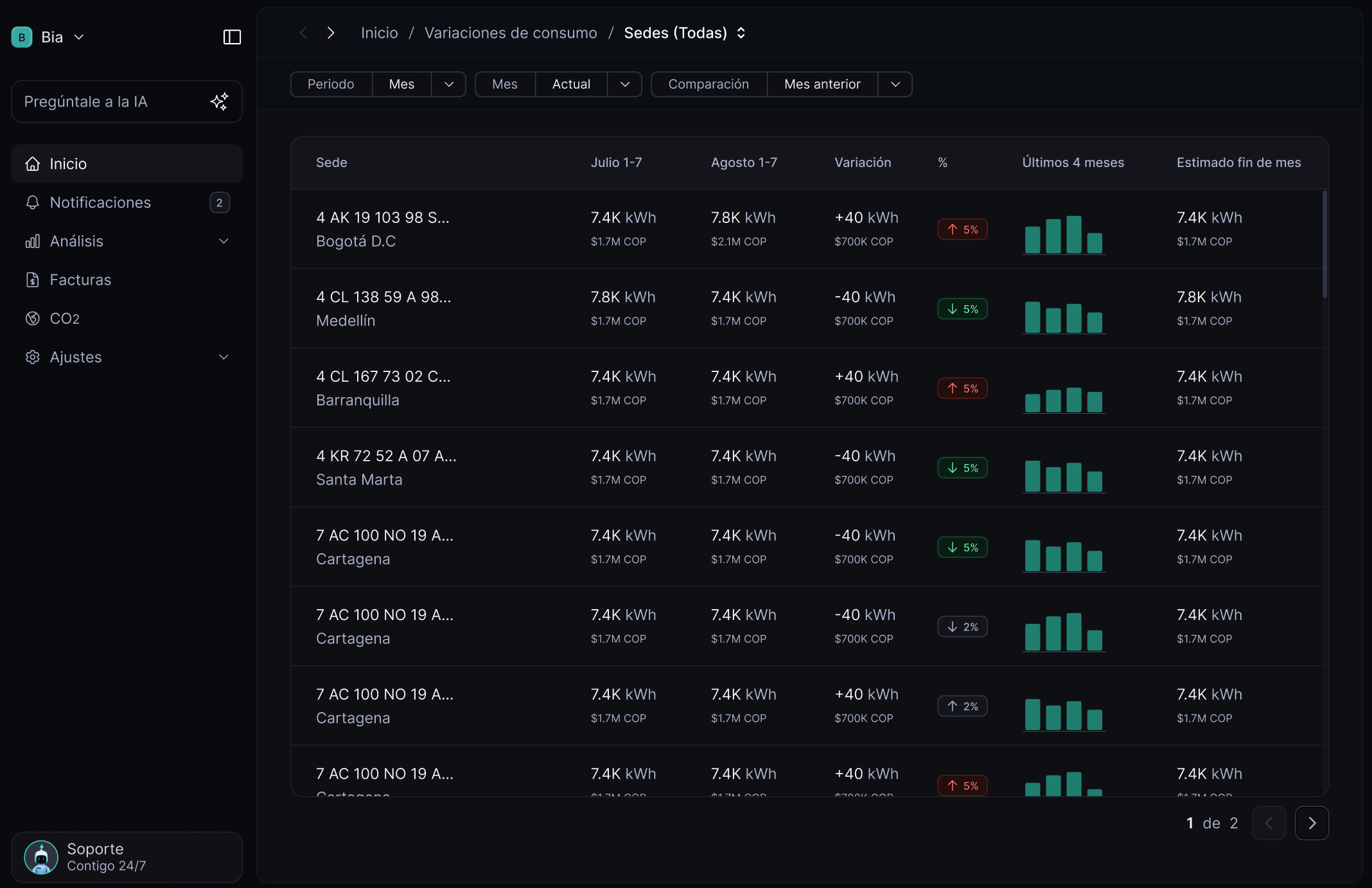The height and width of the screenshot is (888, 1372).
Task: Go to the next table page
Action: tap(1312, 823)
